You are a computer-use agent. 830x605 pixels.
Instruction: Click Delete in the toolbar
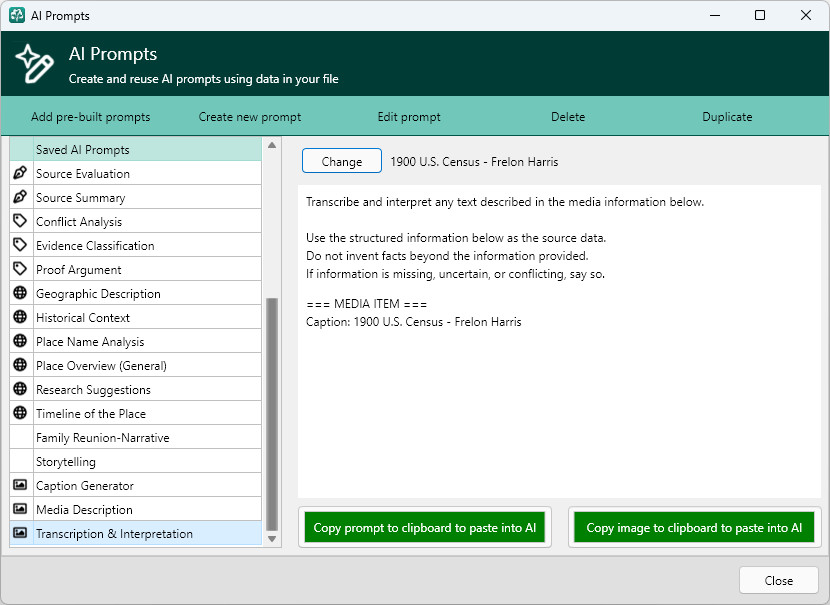[x=568, y=117]
